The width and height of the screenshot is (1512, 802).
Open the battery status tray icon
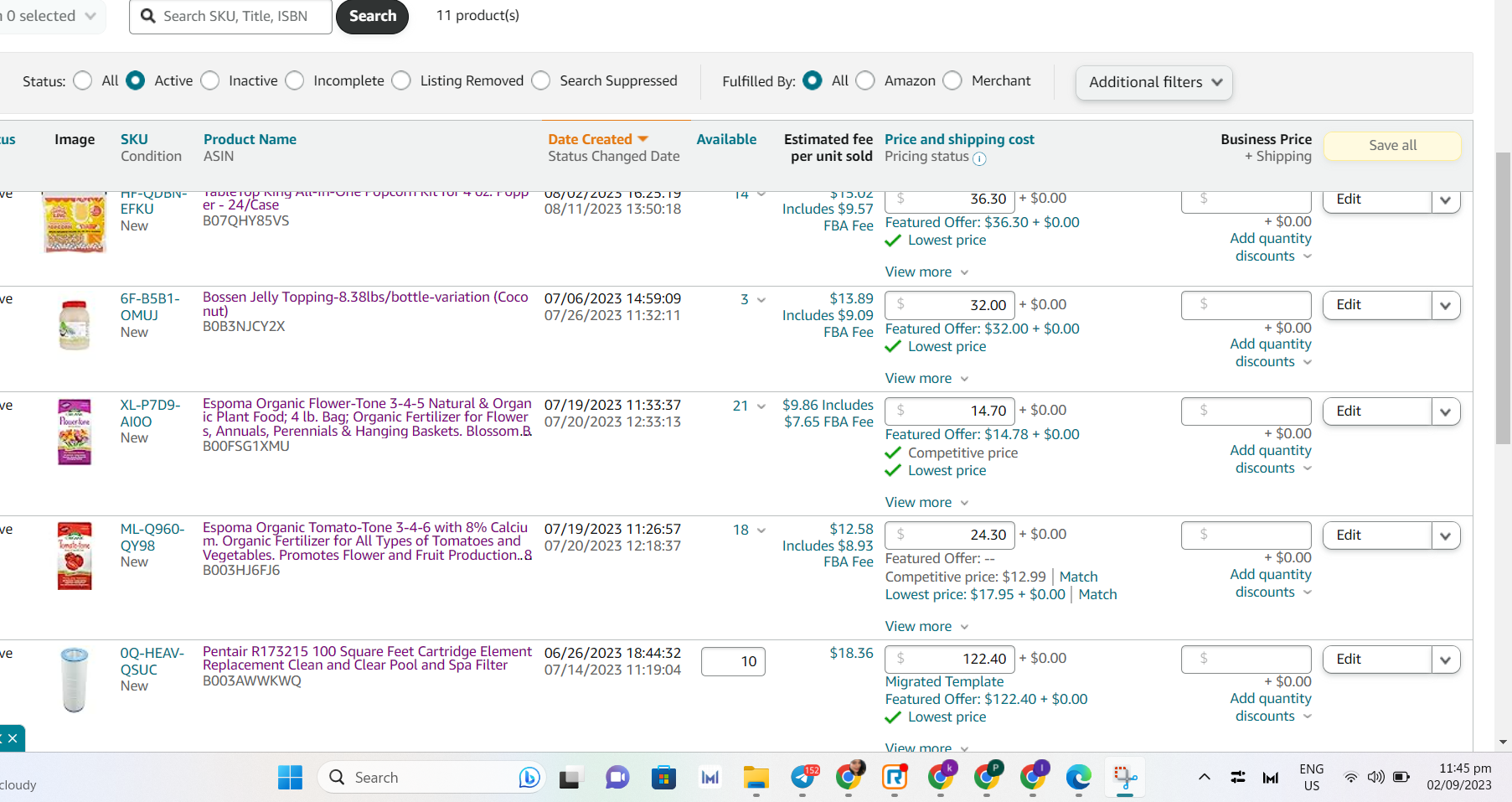tap(1401, 777)
